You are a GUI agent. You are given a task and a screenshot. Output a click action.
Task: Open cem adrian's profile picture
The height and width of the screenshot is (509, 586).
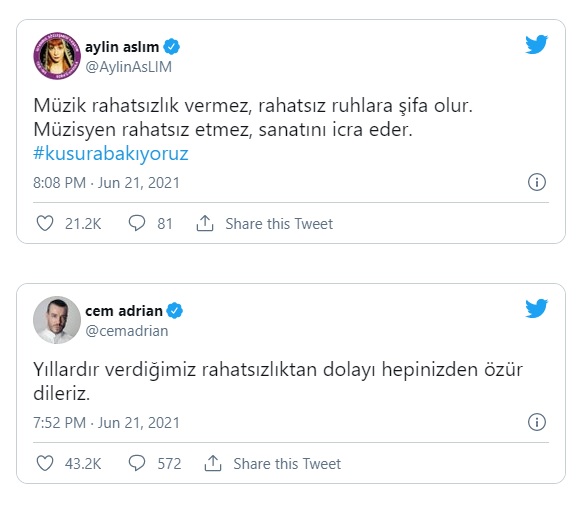(57, 320)
